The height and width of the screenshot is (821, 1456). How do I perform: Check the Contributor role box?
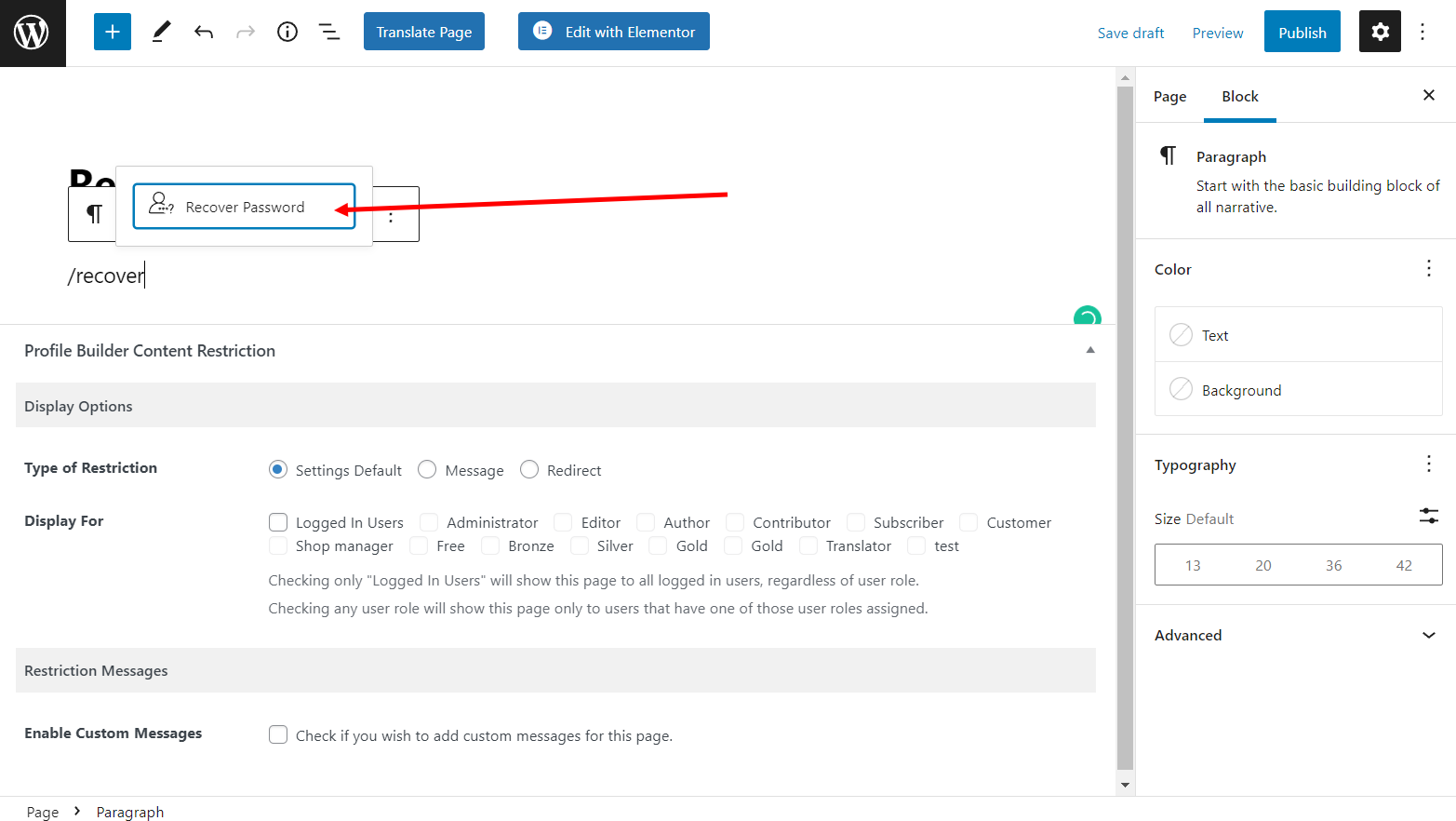pos(735,521)
